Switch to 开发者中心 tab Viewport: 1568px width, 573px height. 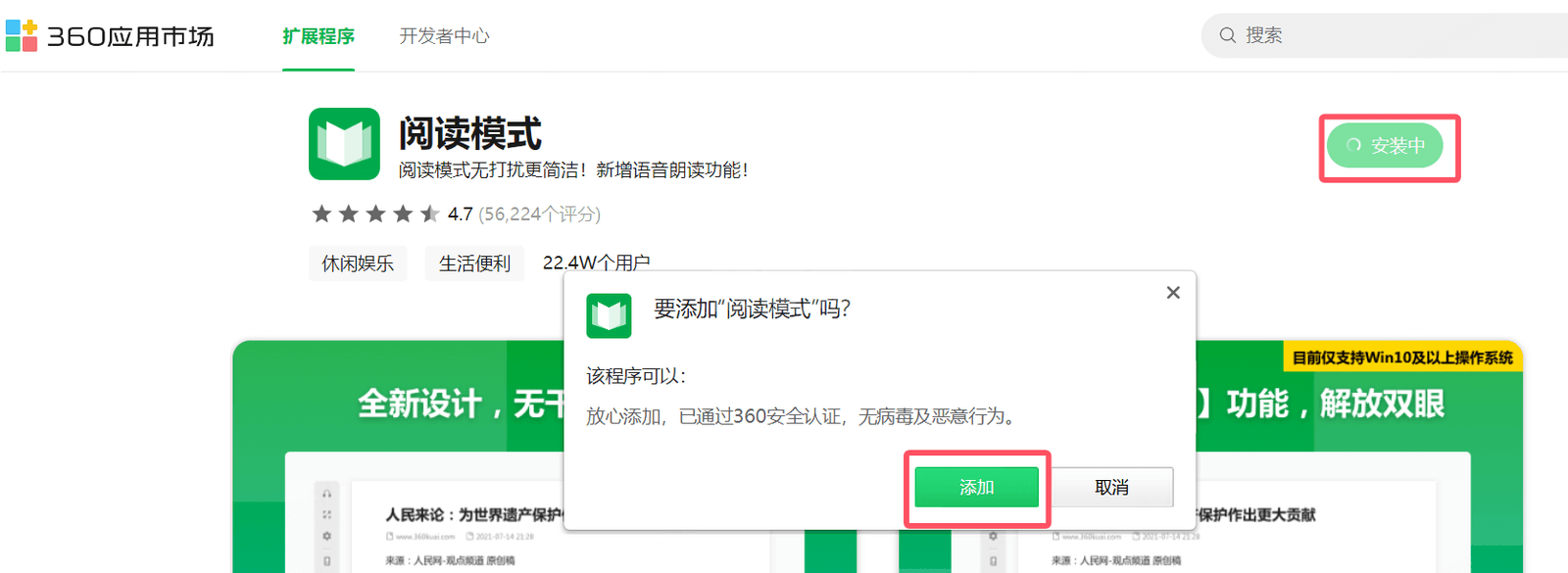[x=444, y=36]
